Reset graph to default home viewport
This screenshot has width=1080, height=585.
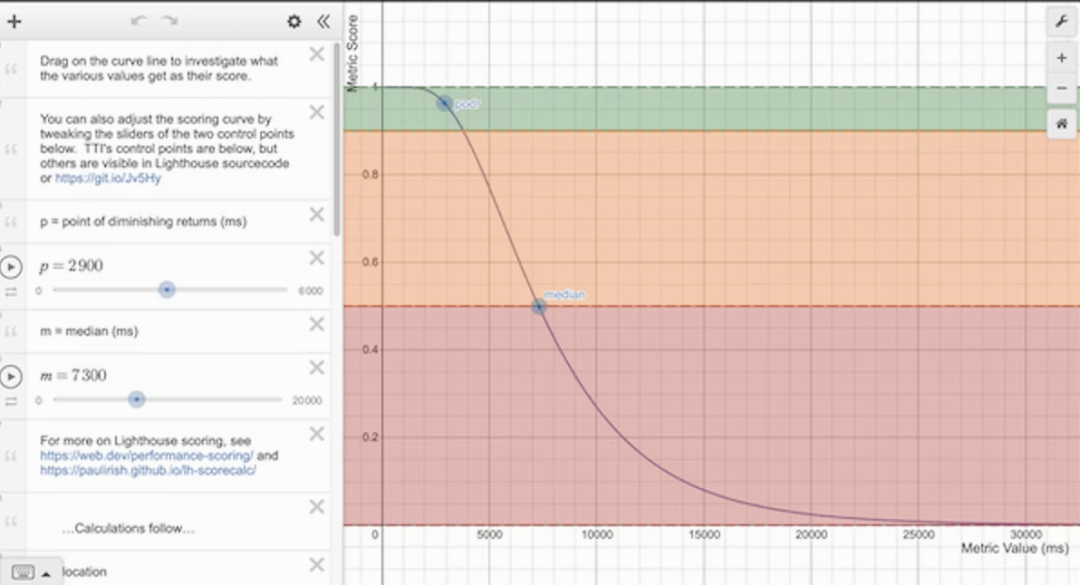pyautogui.click(x=1061, y=124)
